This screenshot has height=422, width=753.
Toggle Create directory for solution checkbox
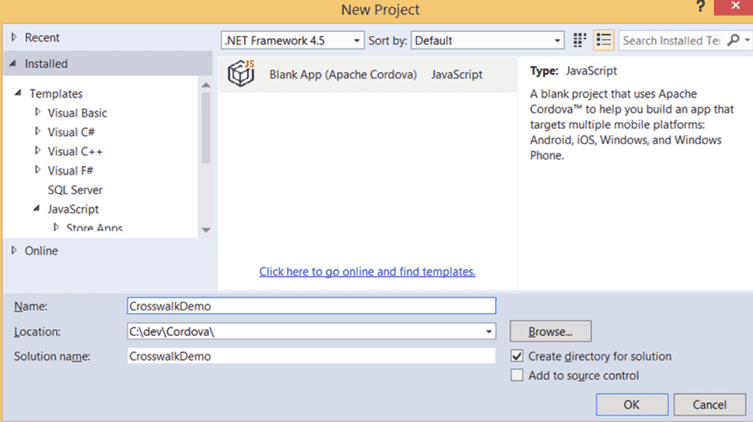(517, 356)
